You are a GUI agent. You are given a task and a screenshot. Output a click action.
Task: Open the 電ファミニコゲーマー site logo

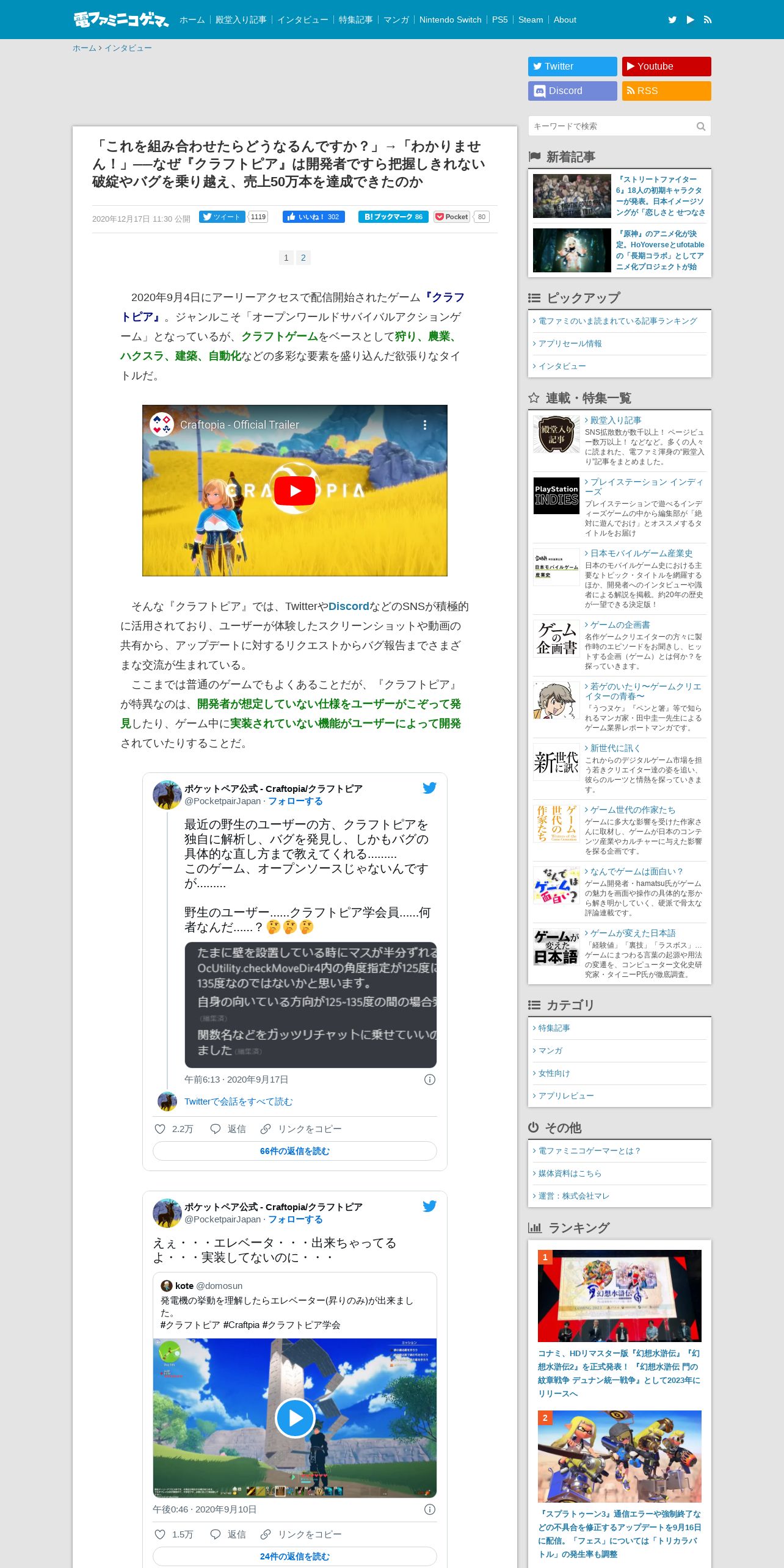[x=121, y=20]
